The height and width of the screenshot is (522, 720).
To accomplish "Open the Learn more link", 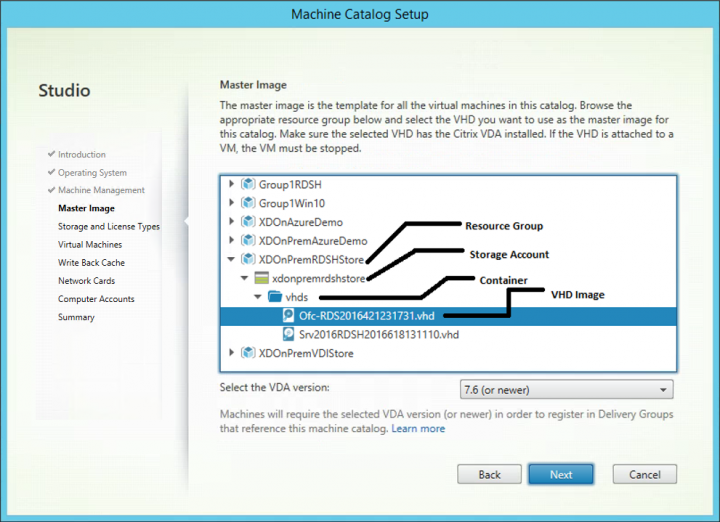I will 418,429.
